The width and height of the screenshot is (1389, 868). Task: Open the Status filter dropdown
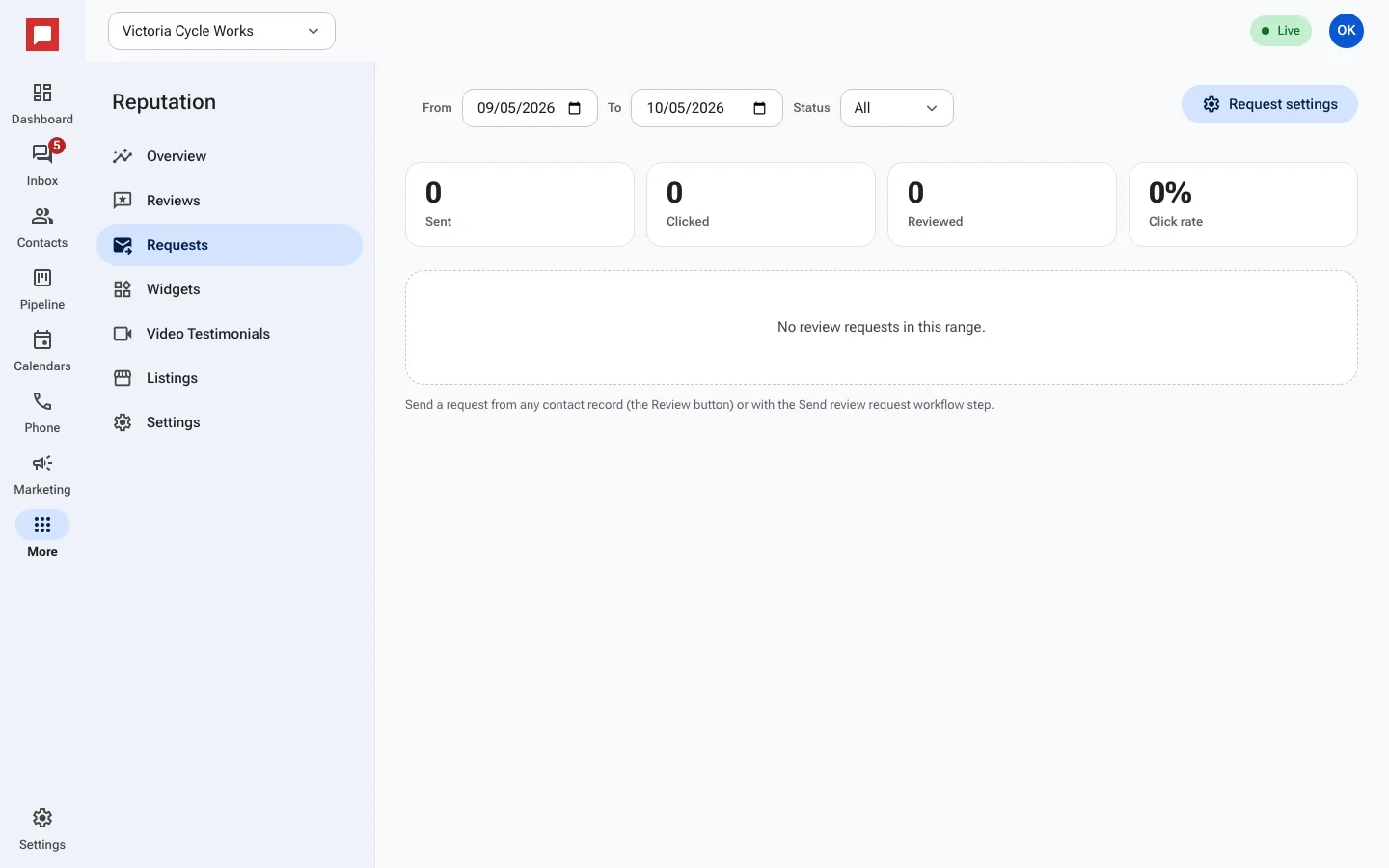tap(897, 108)
